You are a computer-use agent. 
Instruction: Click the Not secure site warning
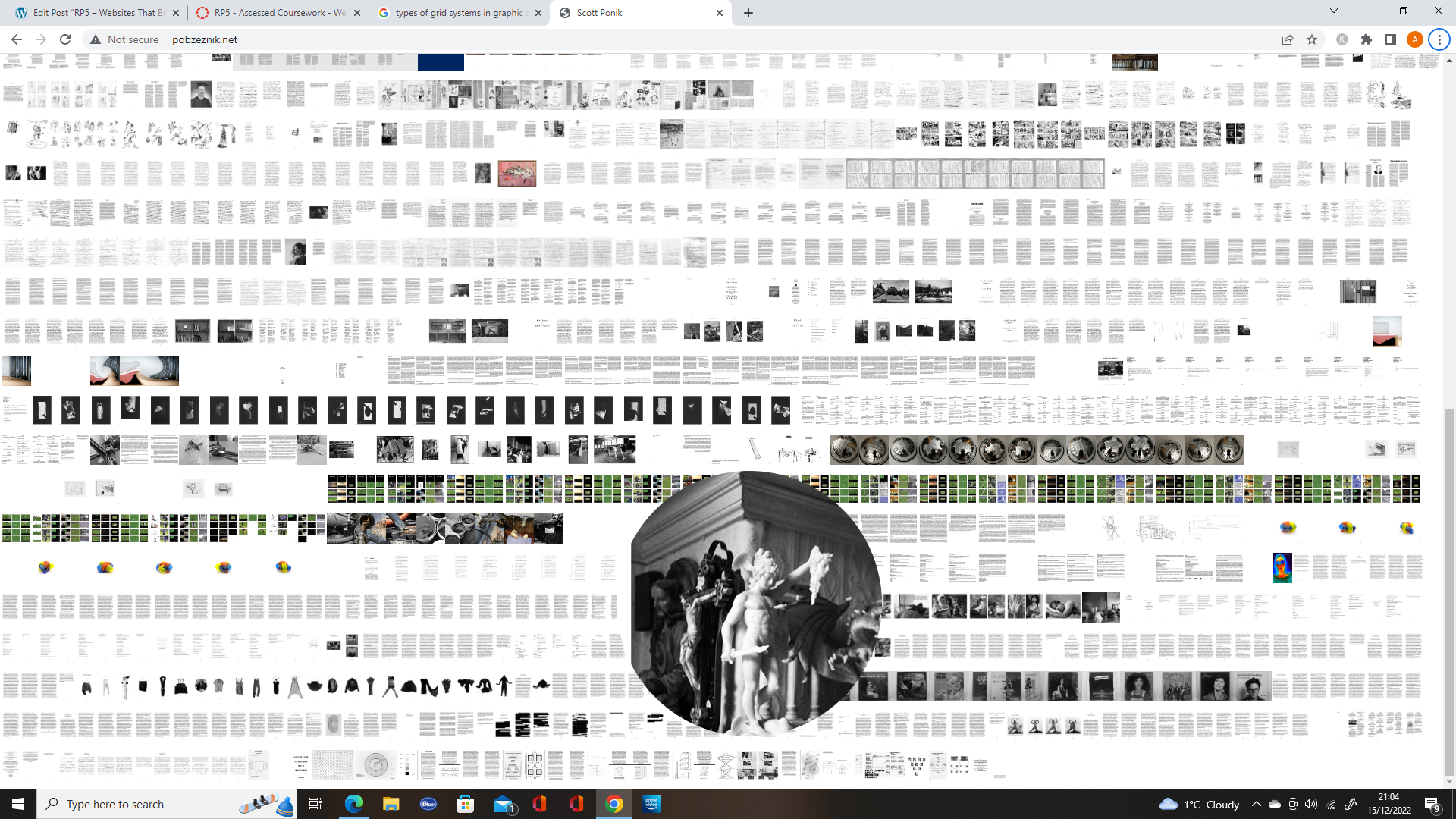pyautogui.click(x=125, y=39)
